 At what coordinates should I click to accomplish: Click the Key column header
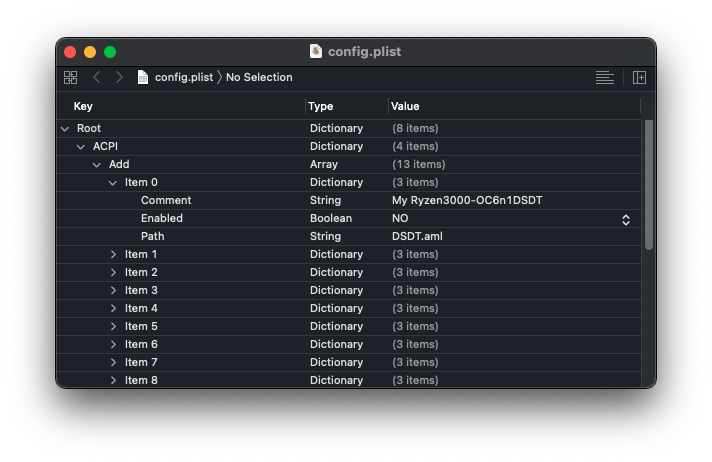[x=83, y=106]
